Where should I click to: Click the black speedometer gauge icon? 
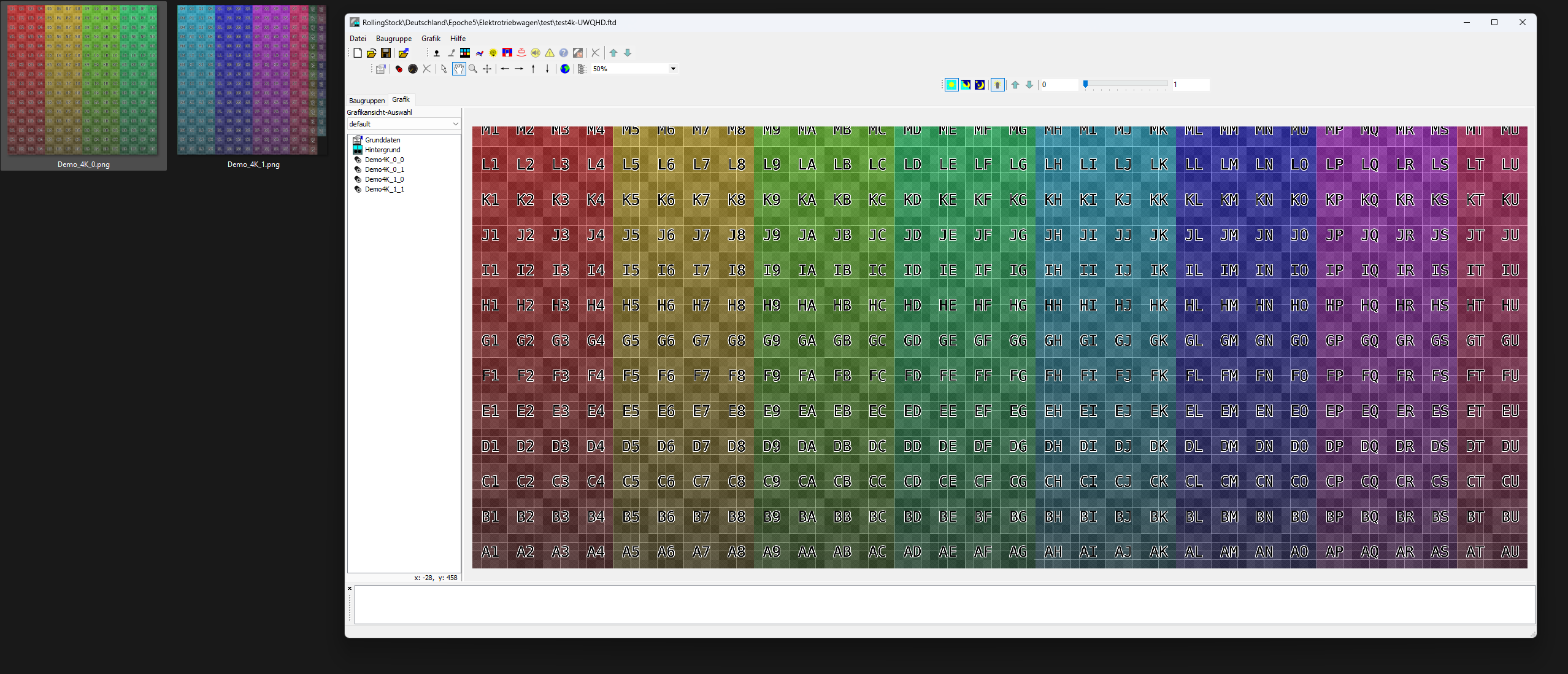(413, 69)
